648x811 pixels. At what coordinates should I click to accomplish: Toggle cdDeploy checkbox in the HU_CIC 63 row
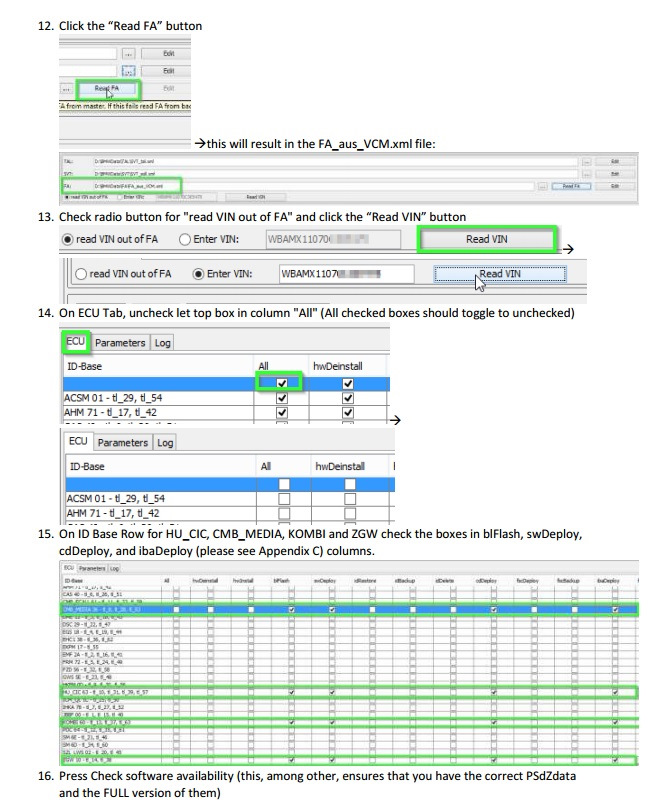(493, 692)
